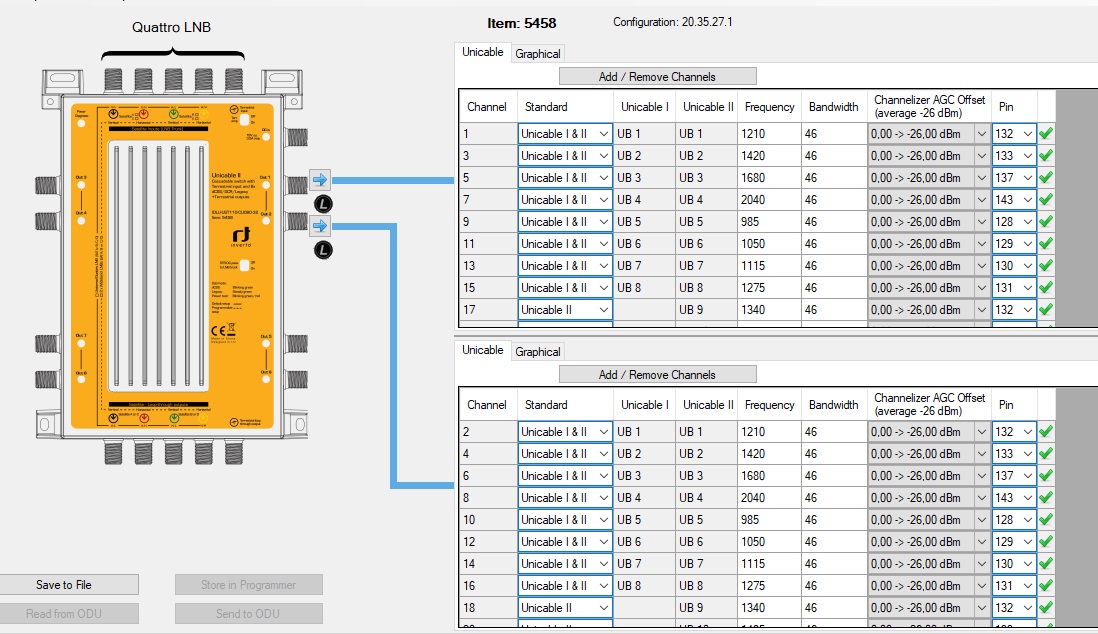The image size is (1098, 634).
Task: Expand Pin dropdown for channel 10
Action: [1027, 520]
